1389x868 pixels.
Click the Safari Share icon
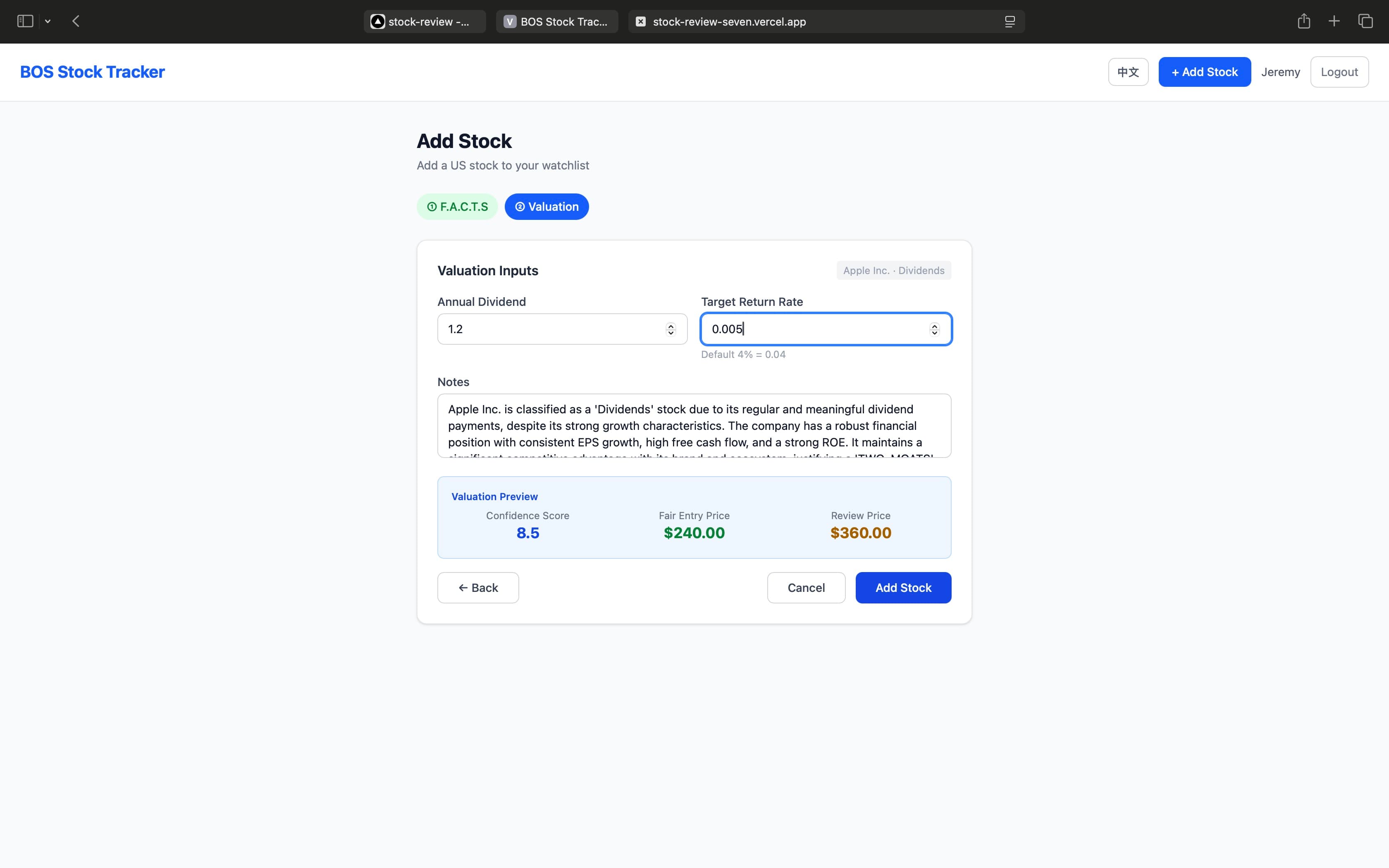[1303, 21]
